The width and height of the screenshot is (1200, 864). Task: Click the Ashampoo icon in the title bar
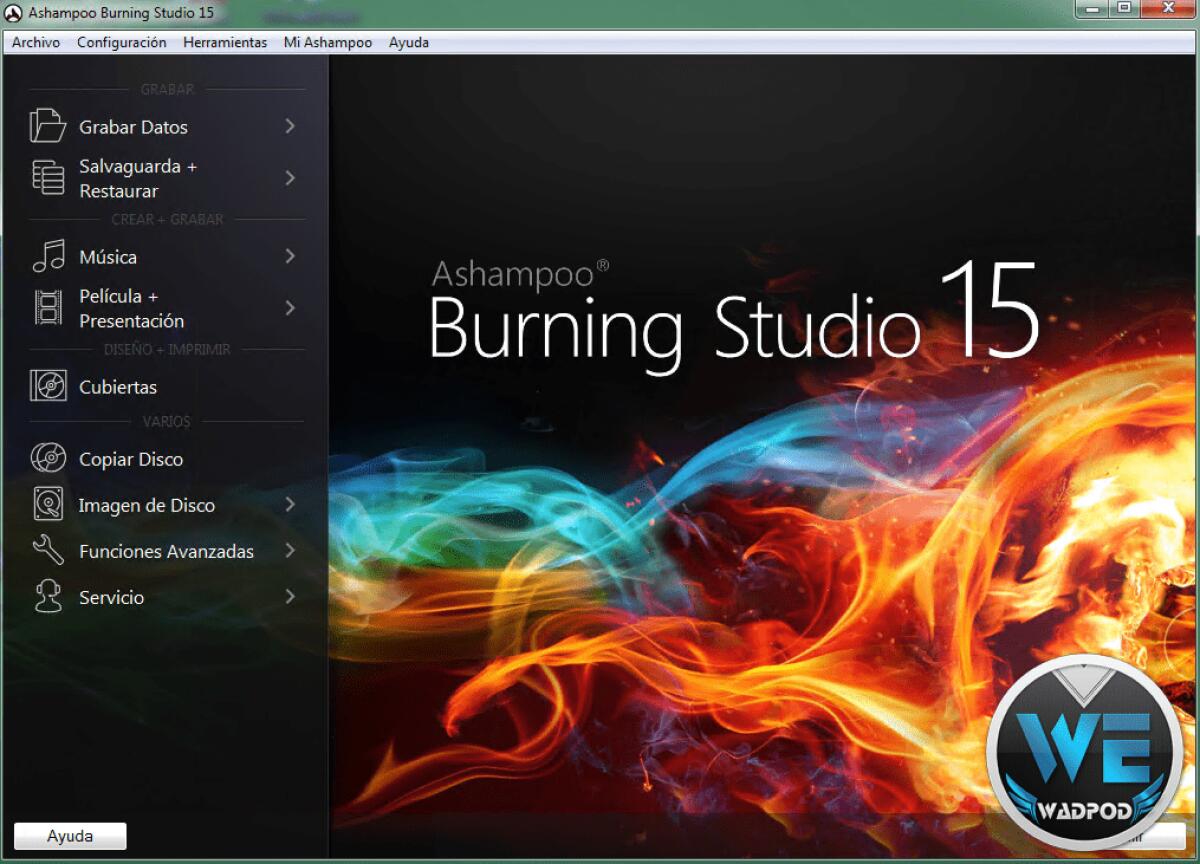pyautogui.click(x=13, y=13)
